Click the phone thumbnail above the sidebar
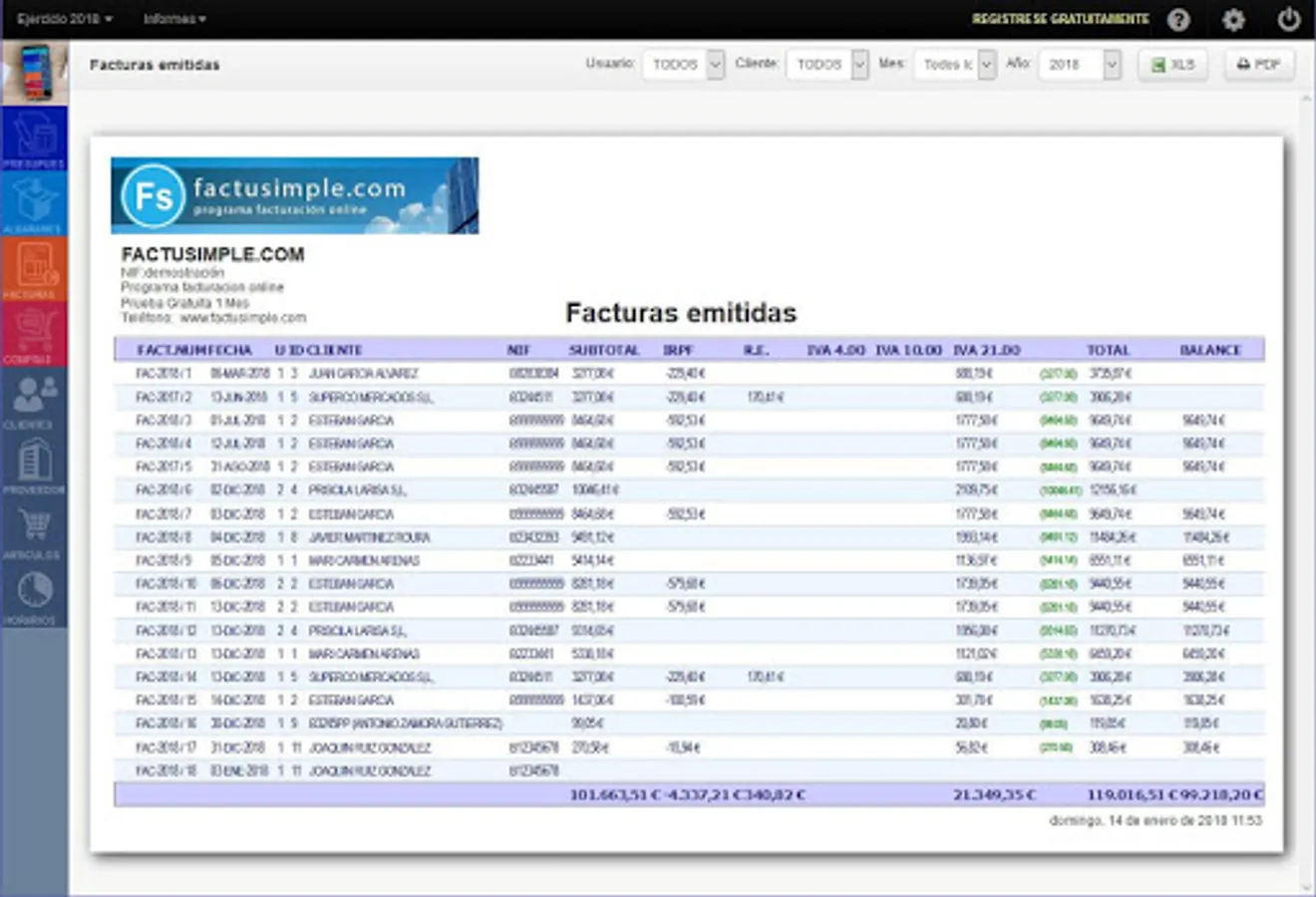Screen dimensions: 1316x897 tap(35, 73)
